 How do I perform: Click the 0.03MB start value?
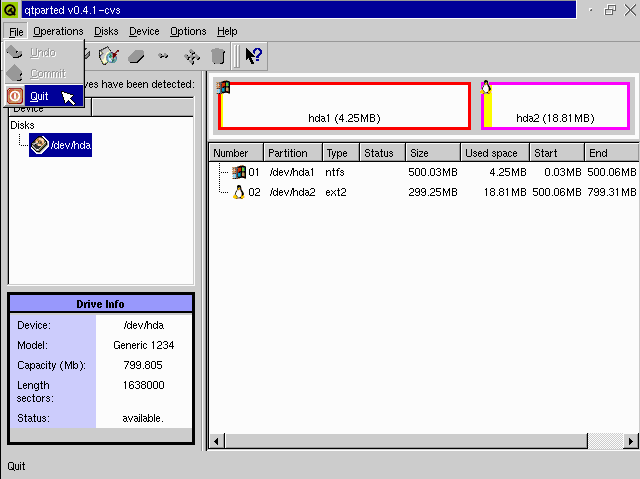(x=562, y=172)
